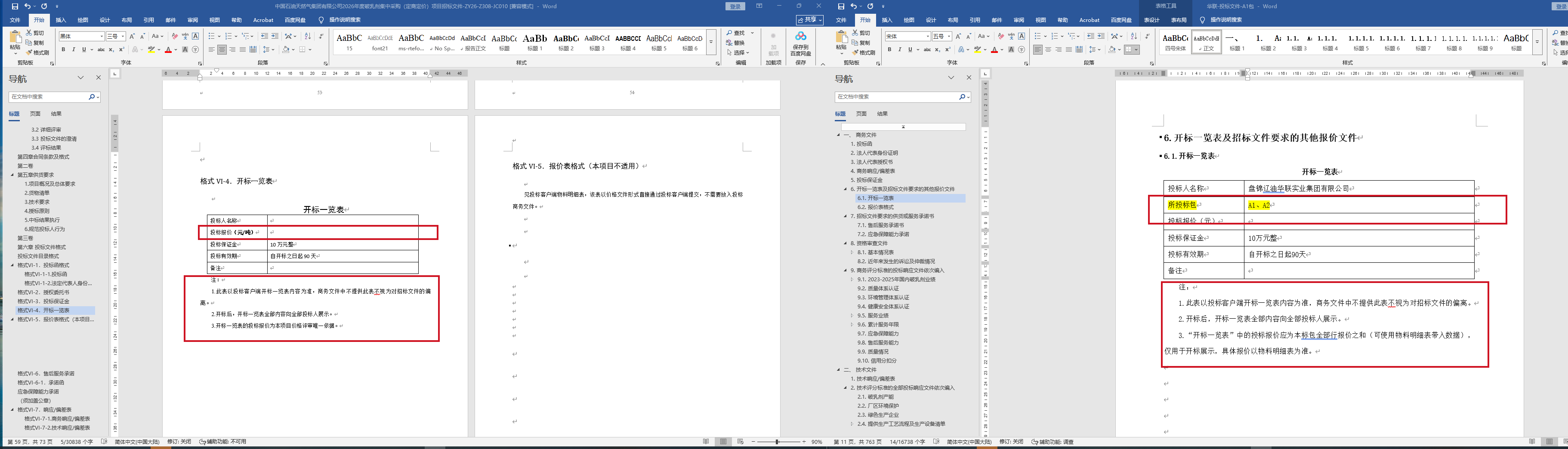1568x449 pixels.
Task: Select 标题 2 style in right styles gallery
Action: pyautogui.click(x=1269, y=42)
